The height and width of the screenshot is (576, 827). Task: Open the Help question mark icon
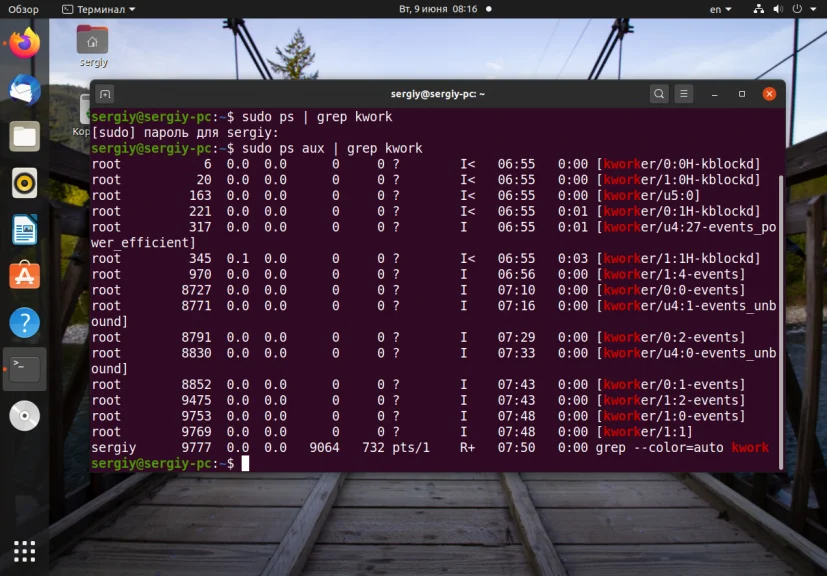click(x=25, y=322)
